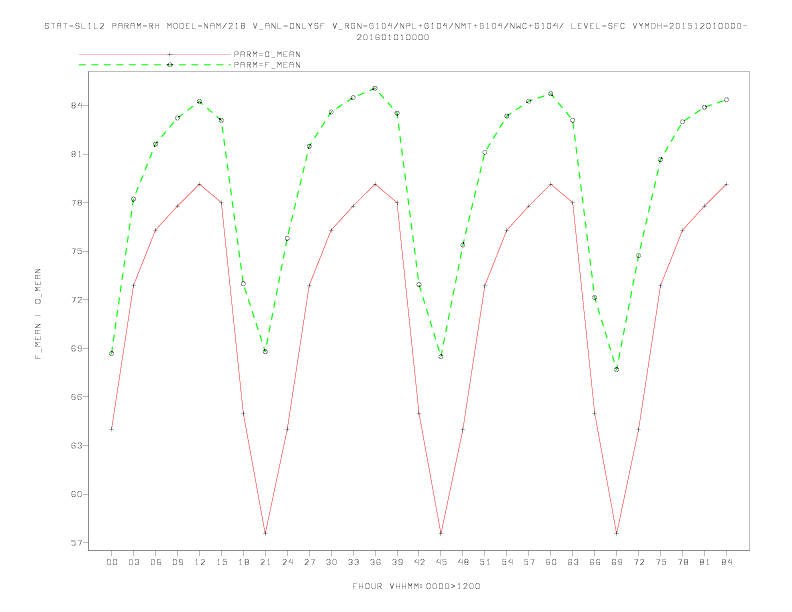This screenshot has width=792, height=612.
Task: Click the x-axis tick label 09
Action: [177, 562]
